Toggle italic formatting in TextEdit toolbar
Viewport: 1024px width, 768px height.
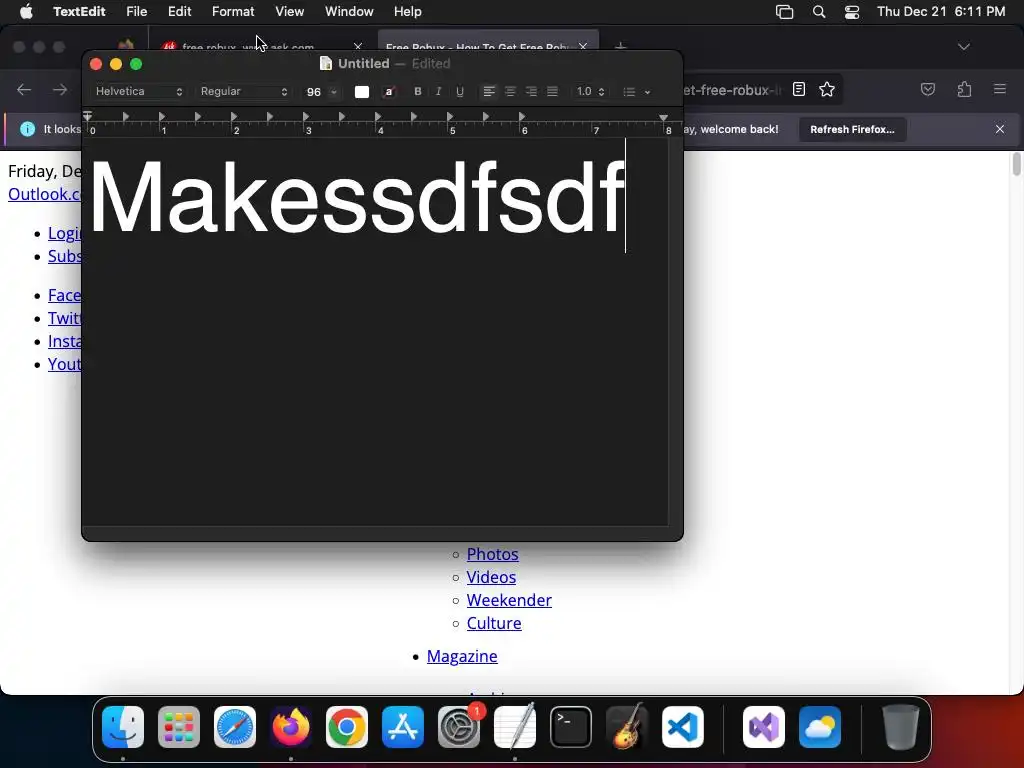click(438, 91)
